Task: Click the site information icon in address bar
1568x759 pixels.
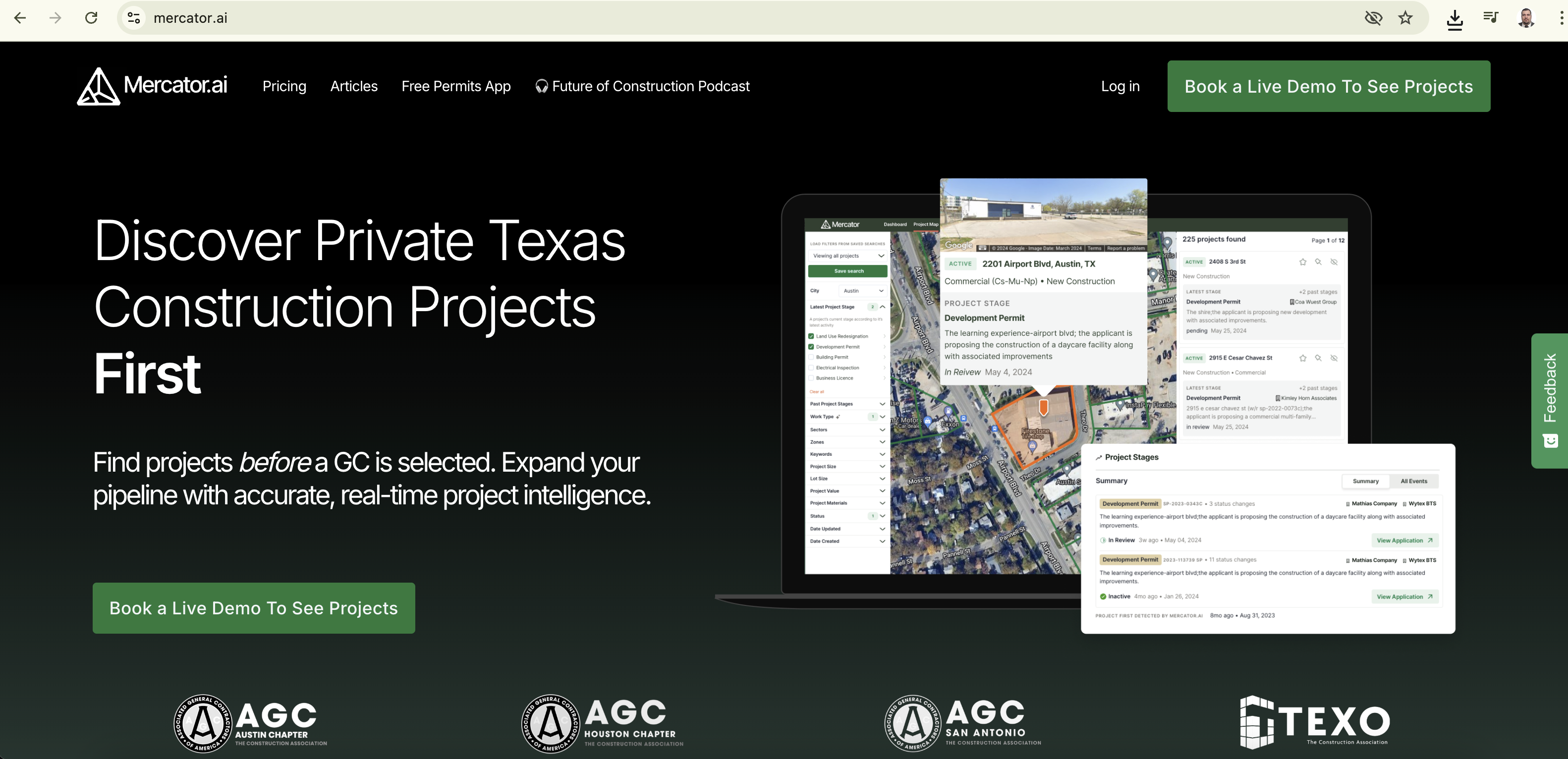Action: [x=134, y=18]
